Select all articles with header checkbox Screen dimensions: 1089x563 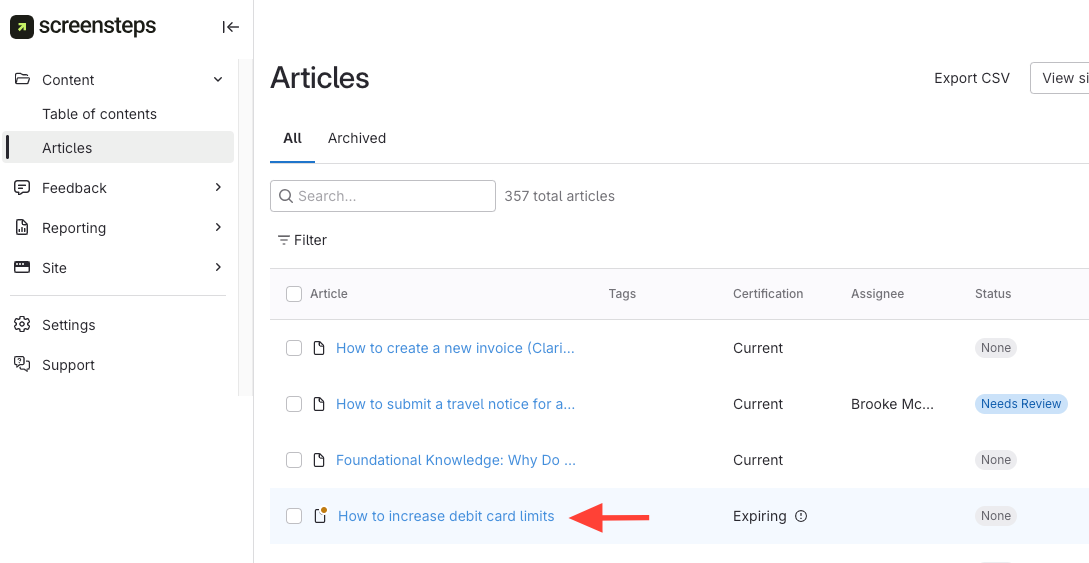[x=294, y=294]
